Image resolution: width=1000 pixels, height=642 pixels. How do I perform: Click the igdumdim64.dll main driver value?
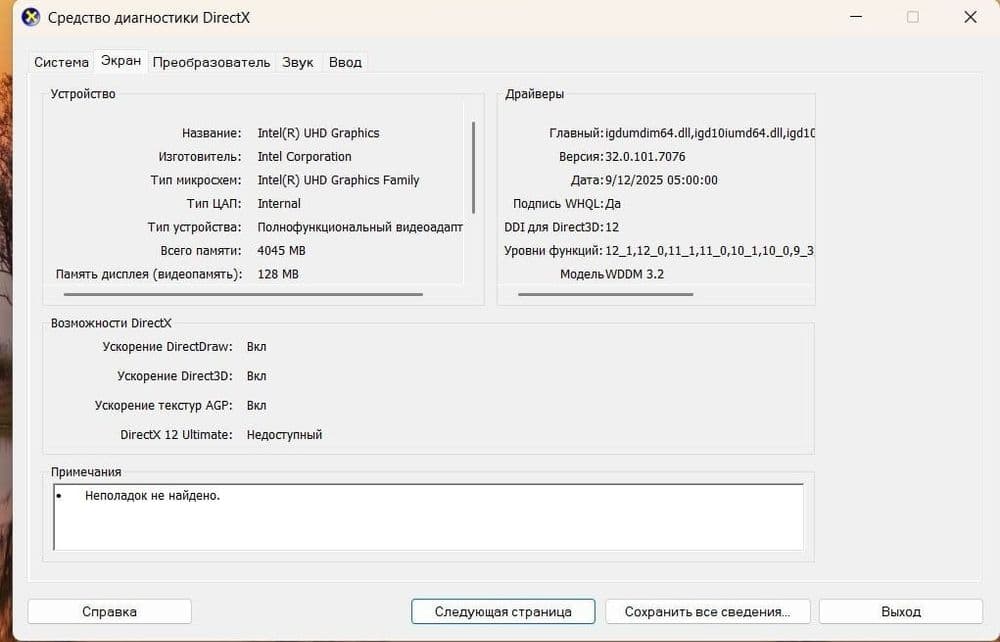710,133
